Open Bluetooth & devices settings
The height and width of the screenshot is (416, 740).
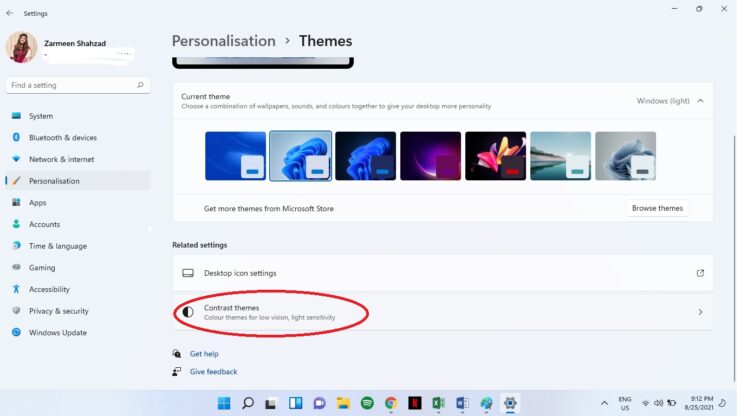(62, 137)
